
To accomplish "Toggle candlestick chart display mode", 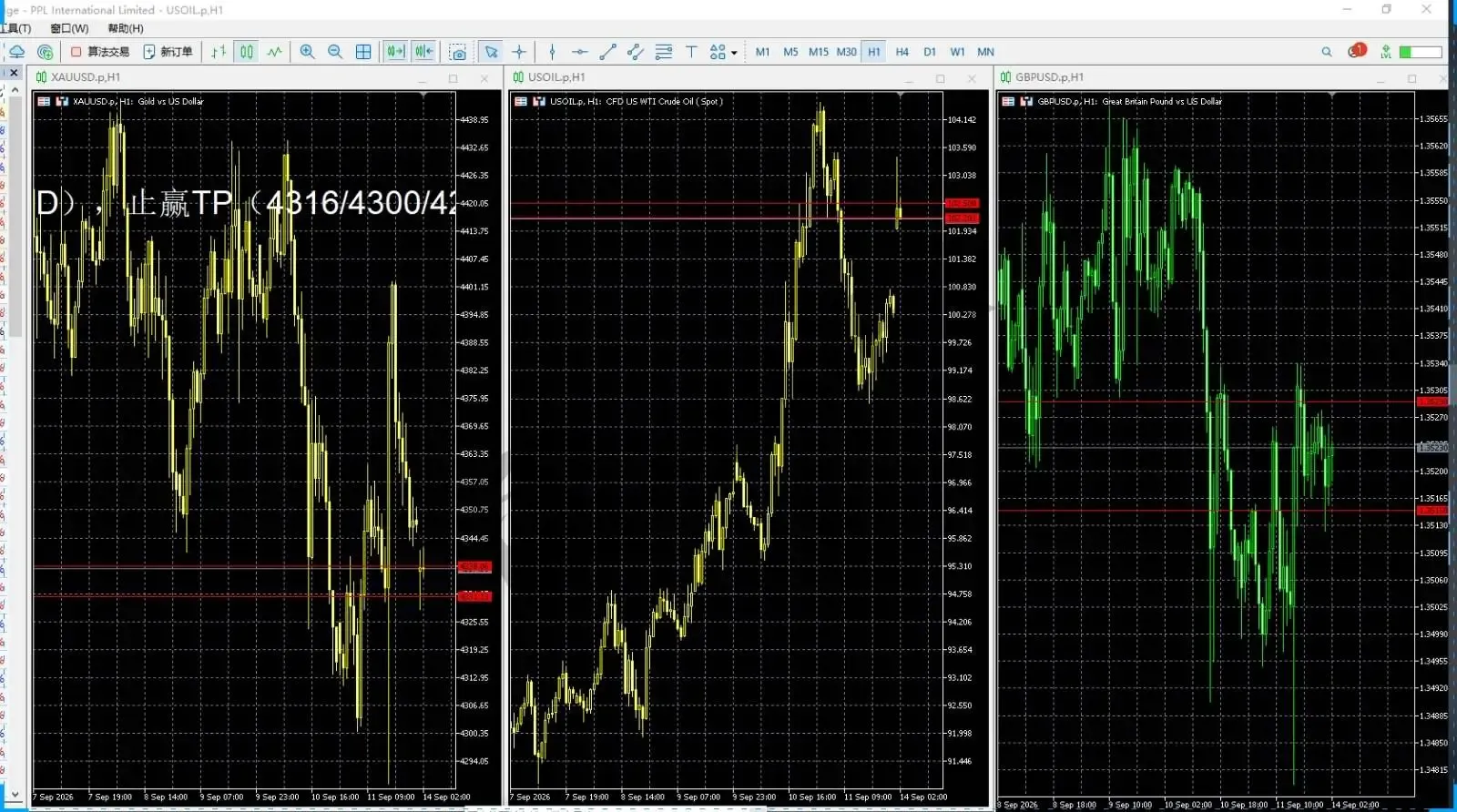I will 247,52.
